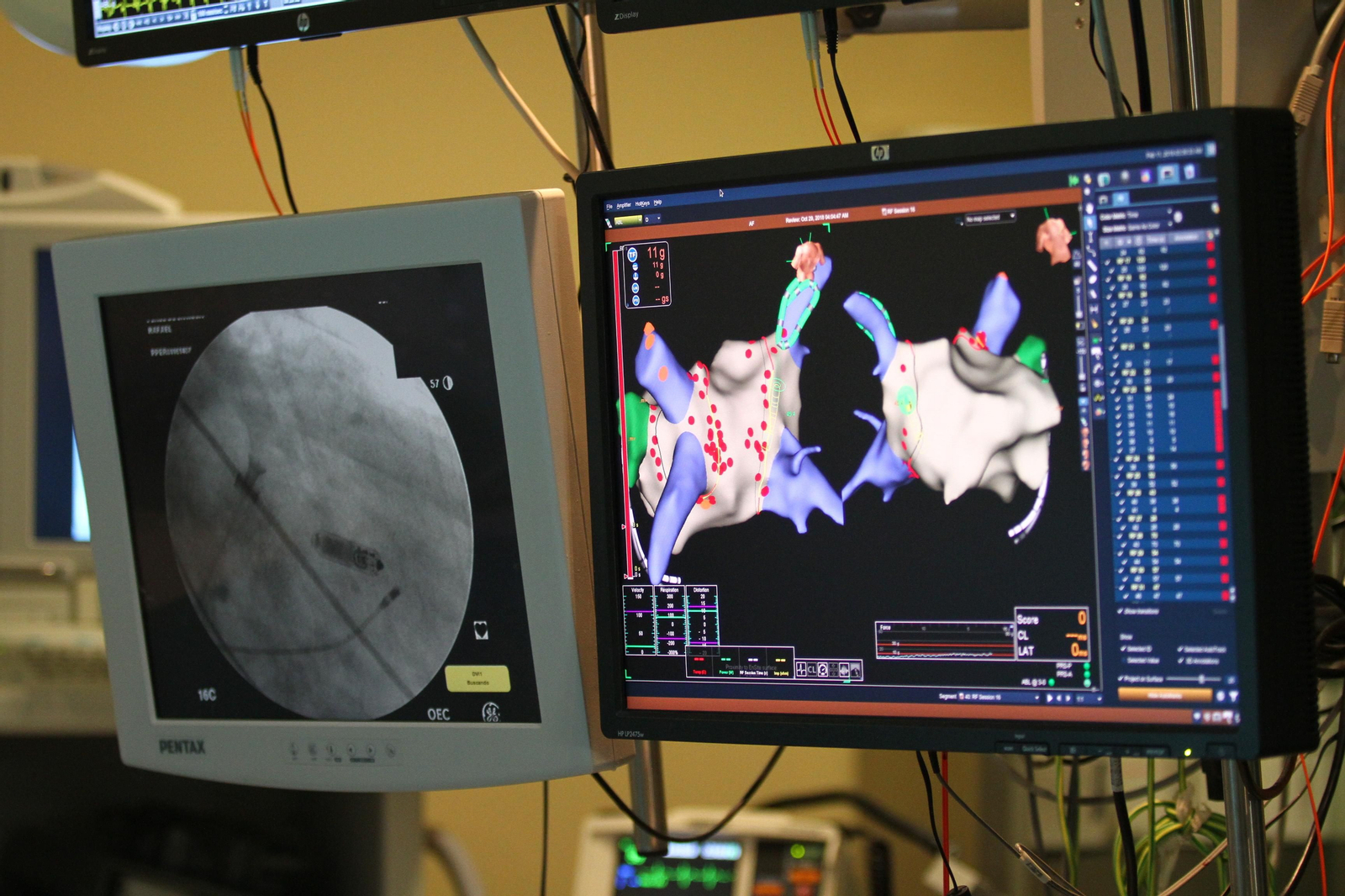Click the orange button at panel bottom

pos(1164,695)
